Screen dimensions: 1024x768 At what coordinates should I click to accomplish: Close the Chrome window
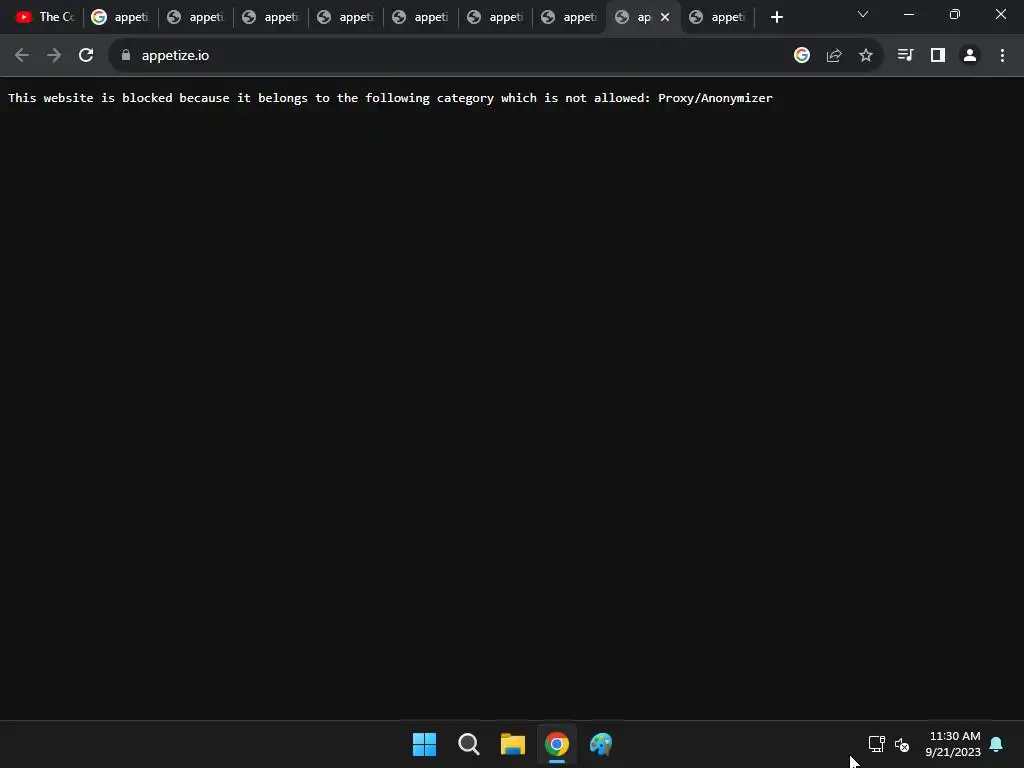point(1000,14)
